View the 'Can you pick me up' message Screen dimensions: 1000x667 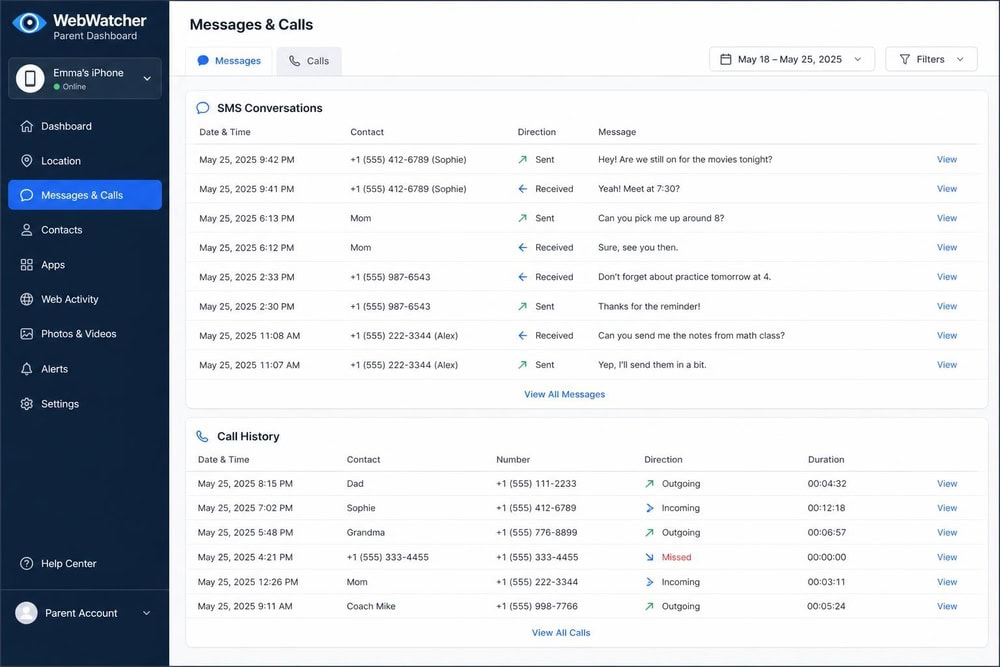pyautogui.click(x=946, y=218)
